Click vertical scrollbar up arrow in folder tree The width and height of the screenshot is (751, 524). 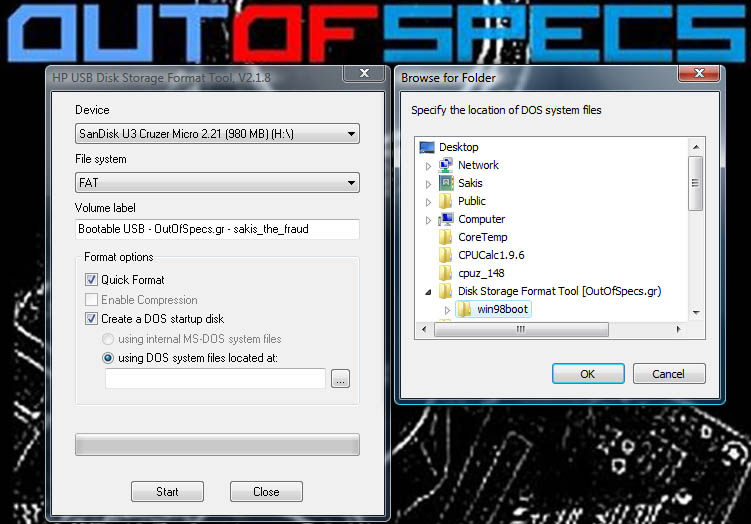click(x=696, y=147)
